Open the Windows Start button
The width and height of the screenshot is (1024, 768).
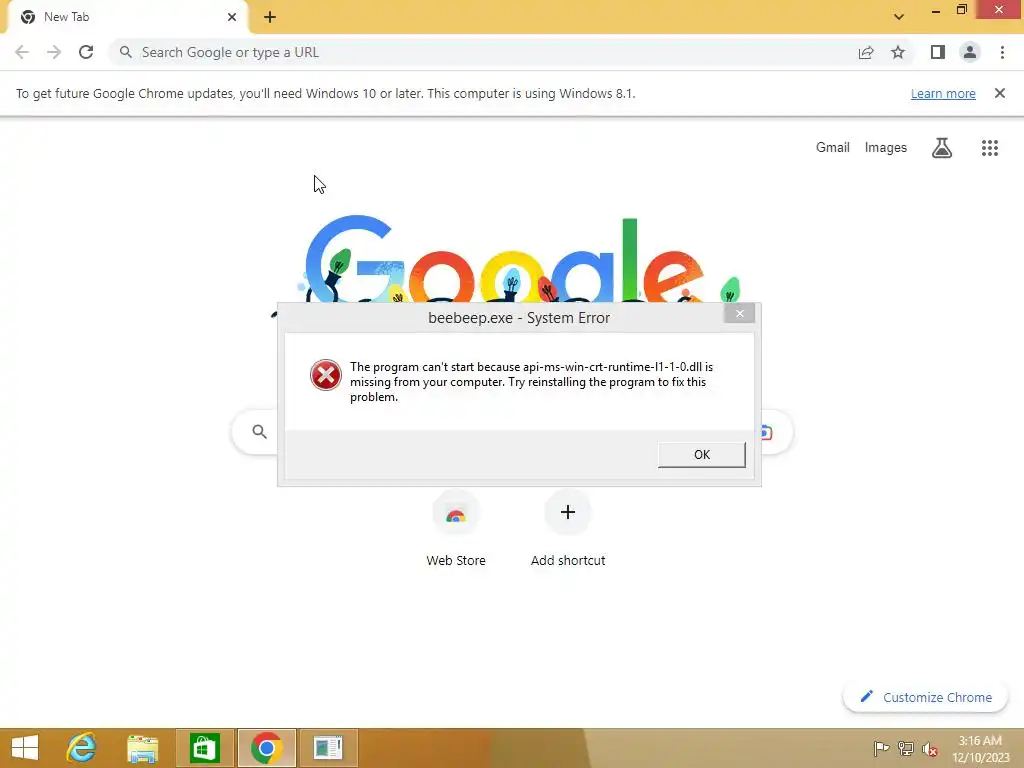click(x=25, y=748)
